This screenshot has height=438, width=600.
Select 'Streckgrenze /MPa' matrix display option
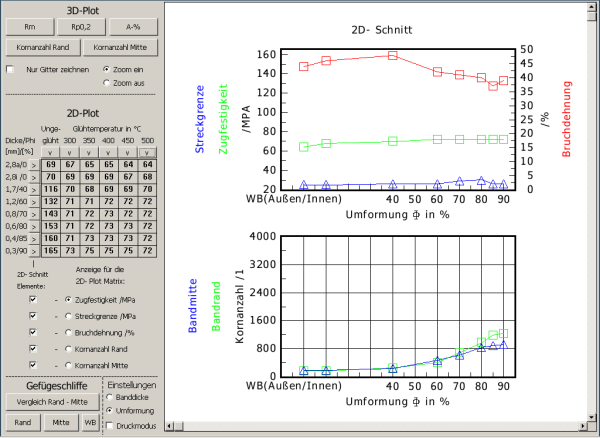(x=67, y=316)
